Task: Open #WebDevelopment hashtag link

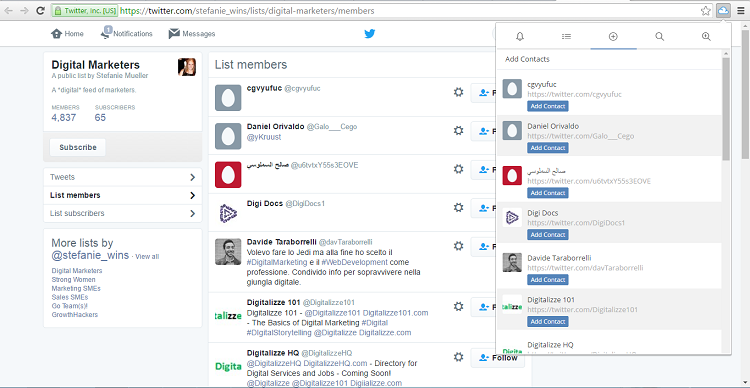Action: tap(354, 262)
